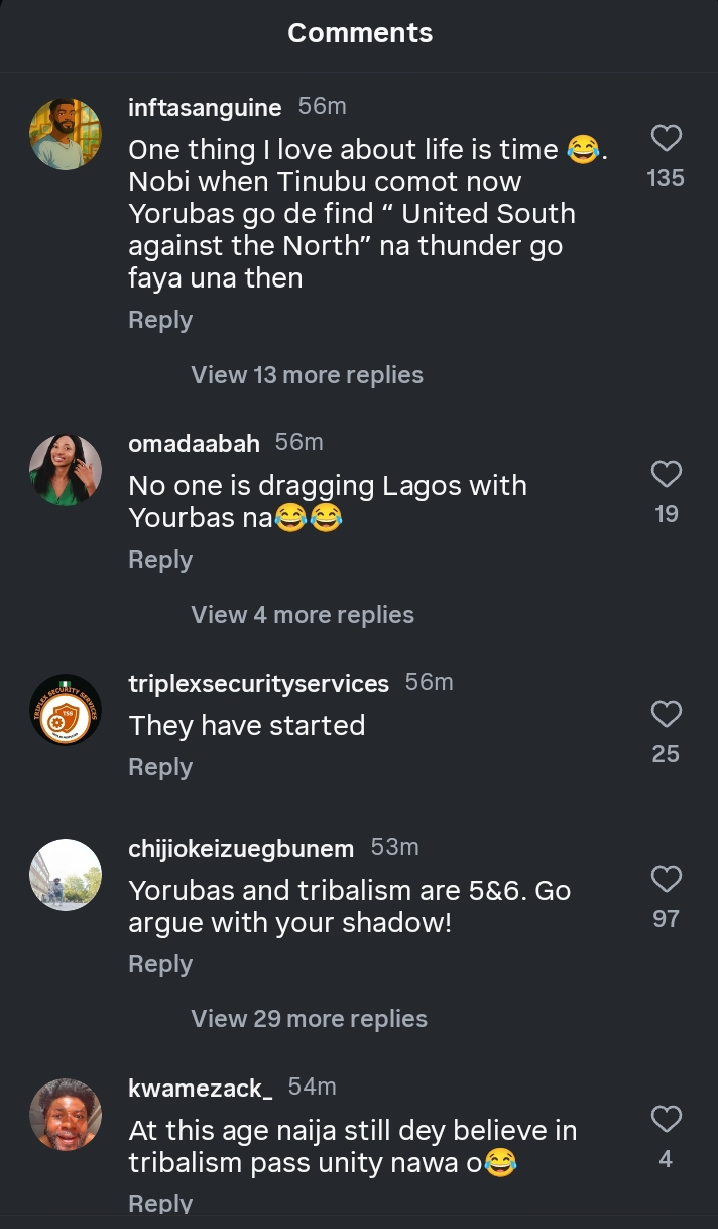Open the triplexsecurityservices username link

click(x=258, y=684)
